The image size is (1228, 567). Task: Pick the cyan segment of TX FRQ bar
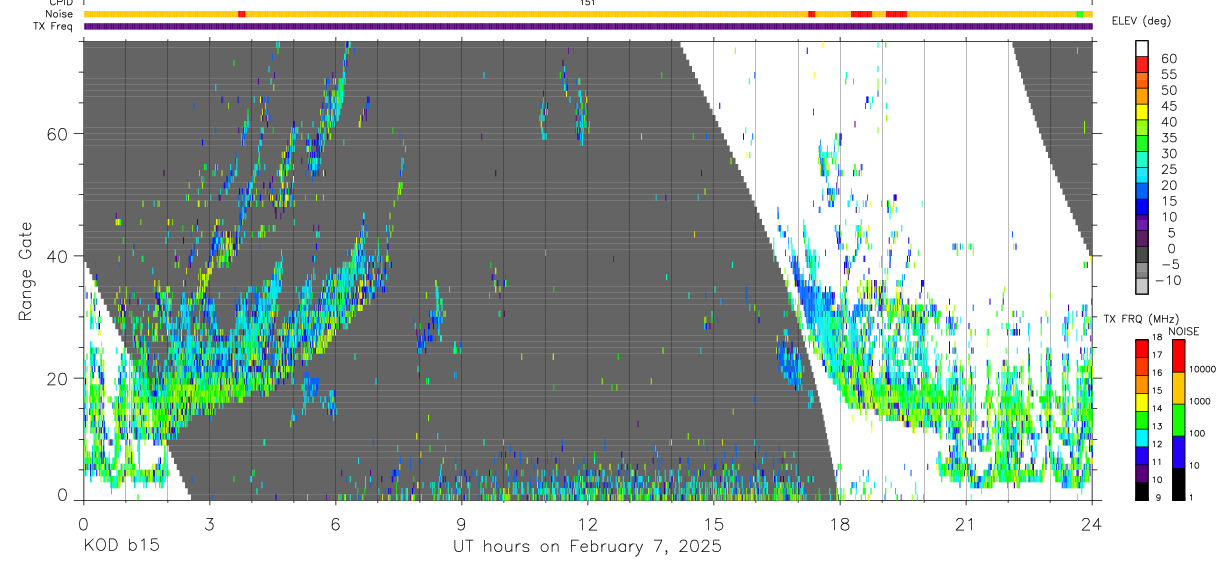pos(1142,436)
